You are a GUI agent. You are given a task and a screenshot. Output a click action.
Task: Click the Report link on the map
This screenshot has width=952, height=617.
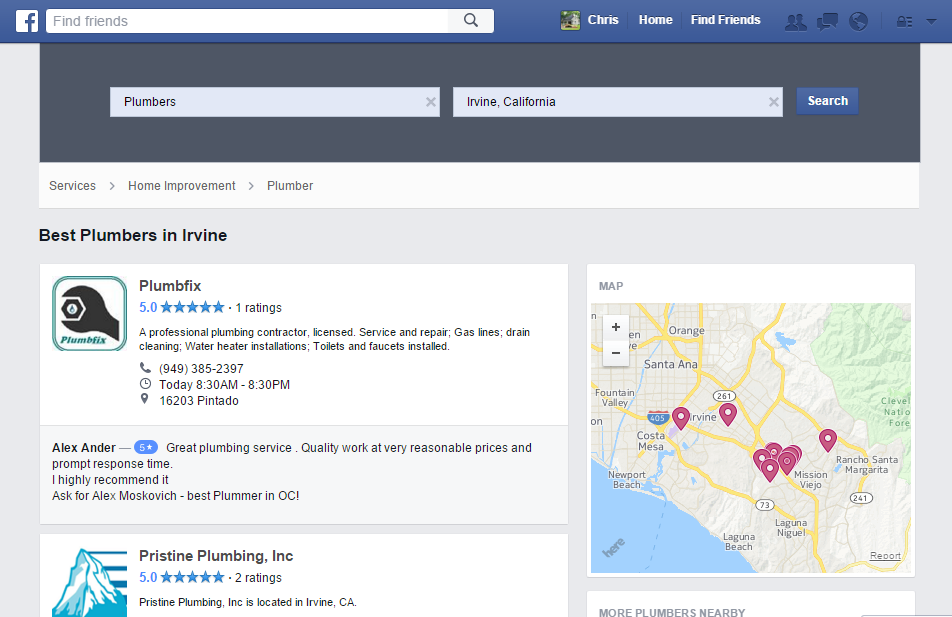885,556
